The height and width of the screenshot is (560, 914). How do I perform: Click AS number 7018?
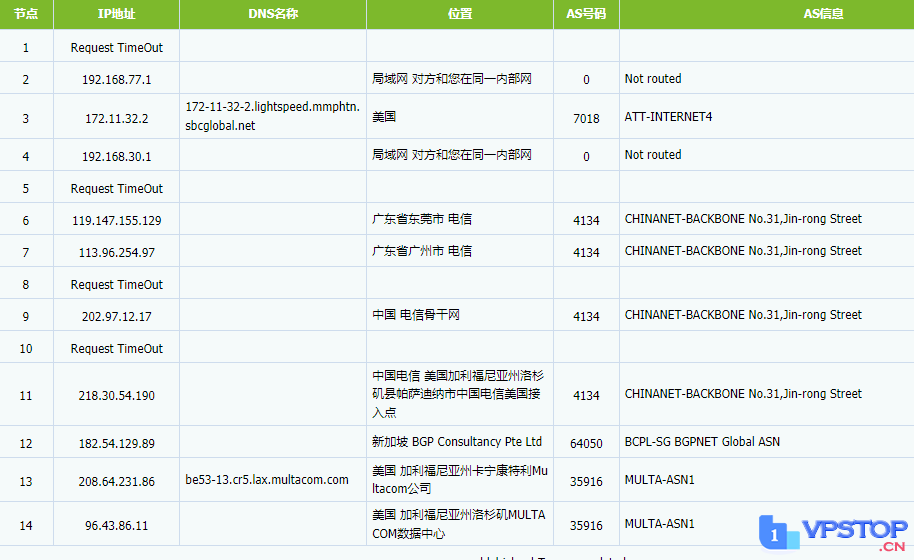(586, 119)
